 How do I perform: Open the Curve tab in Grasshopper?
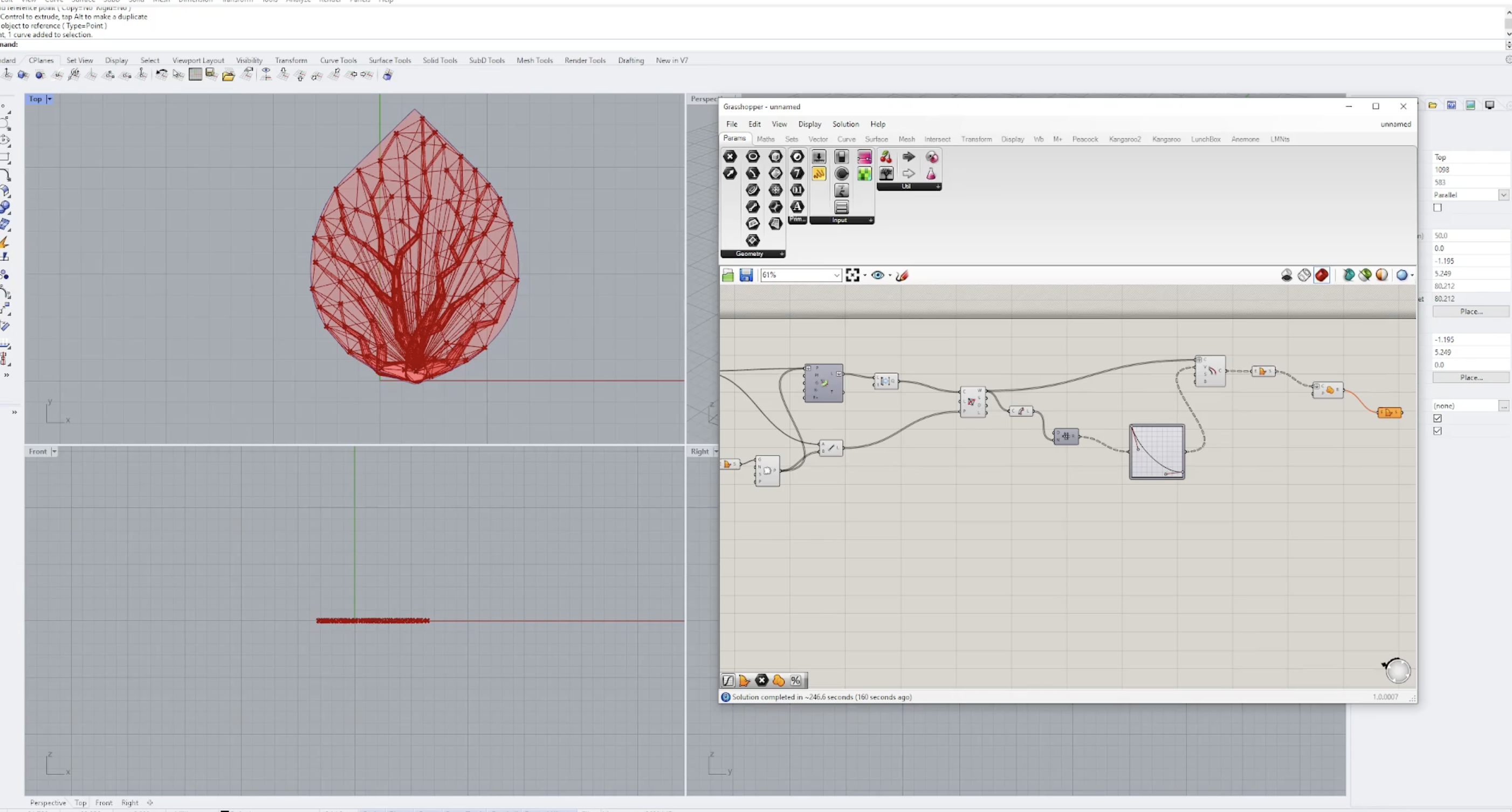[x=846, y=140]
